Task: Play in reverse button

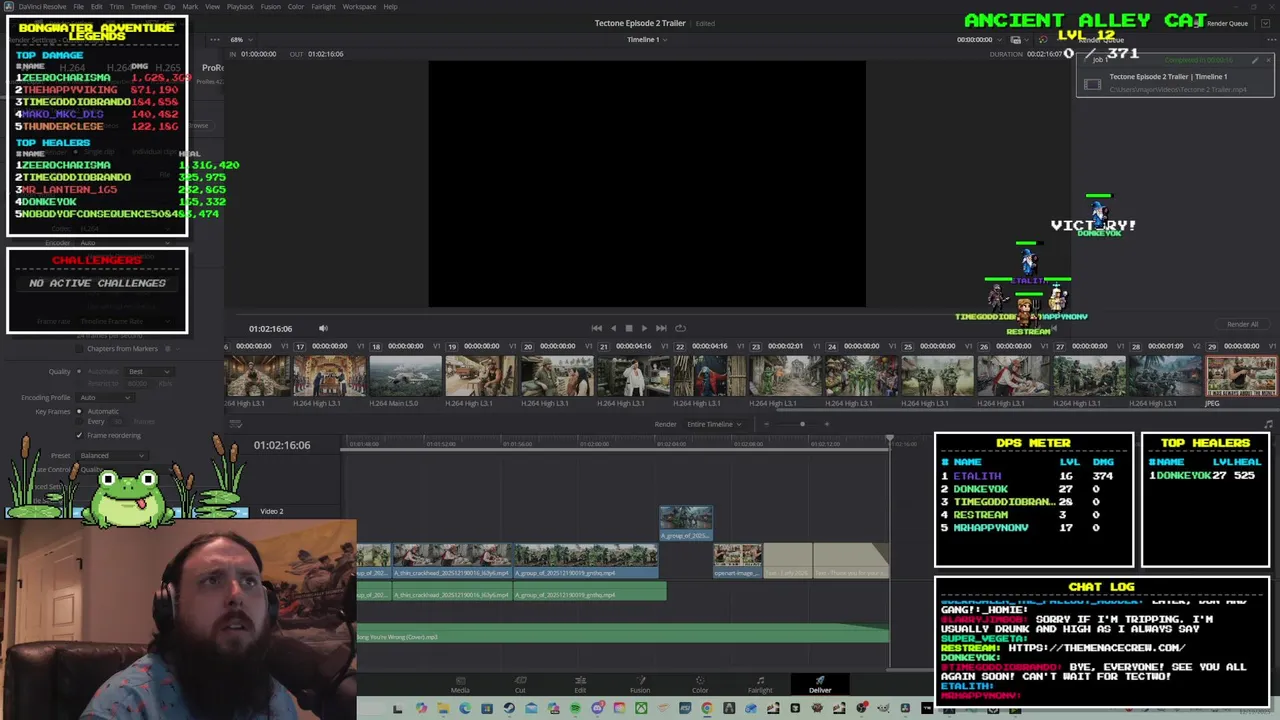Action: 613,328
